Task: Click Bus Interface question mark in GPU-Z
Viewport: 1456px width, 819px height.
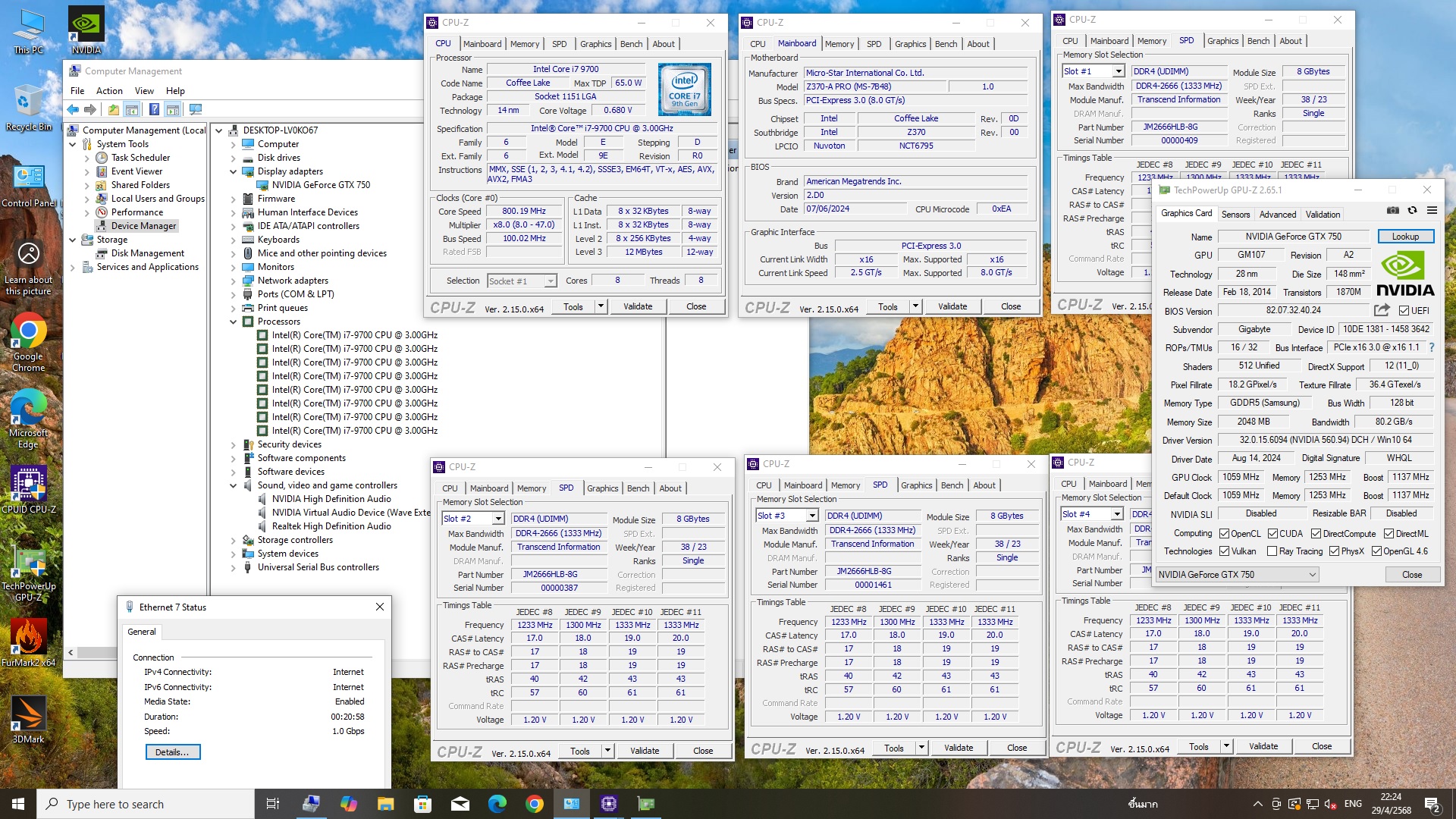Action: (1432, 347)
